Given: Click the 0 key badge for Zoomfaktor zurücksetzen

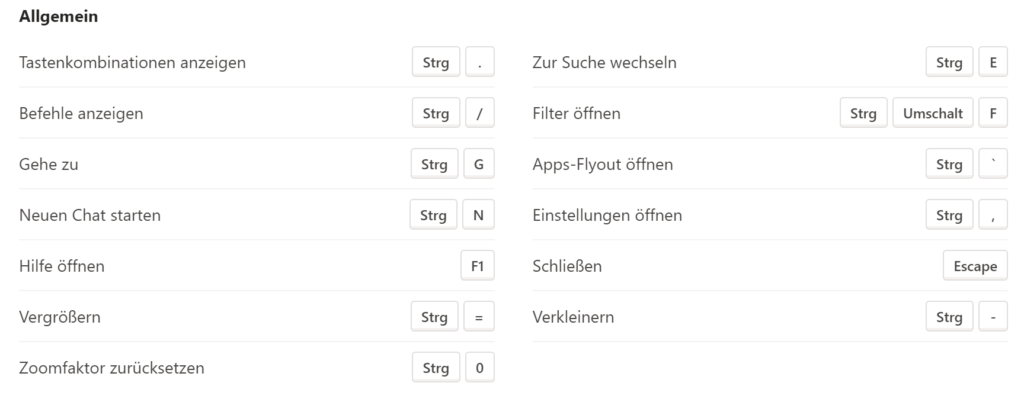Looking at the screenshot, I should coord(479,368).
